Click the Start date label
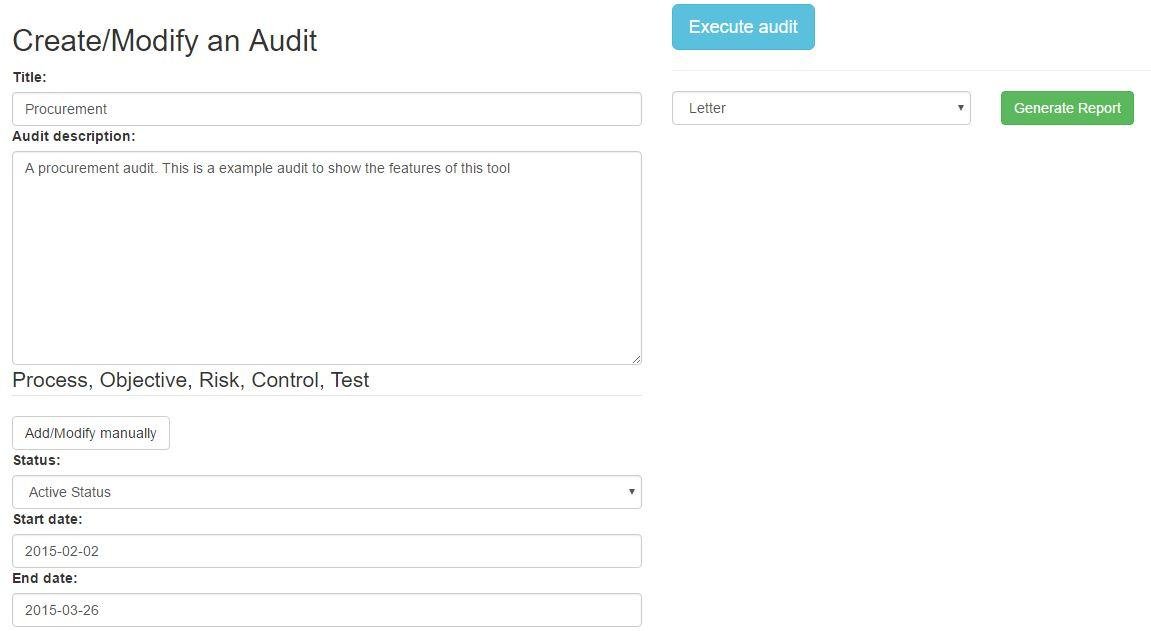Screen dimensions: 1151x631 [47, 519]
